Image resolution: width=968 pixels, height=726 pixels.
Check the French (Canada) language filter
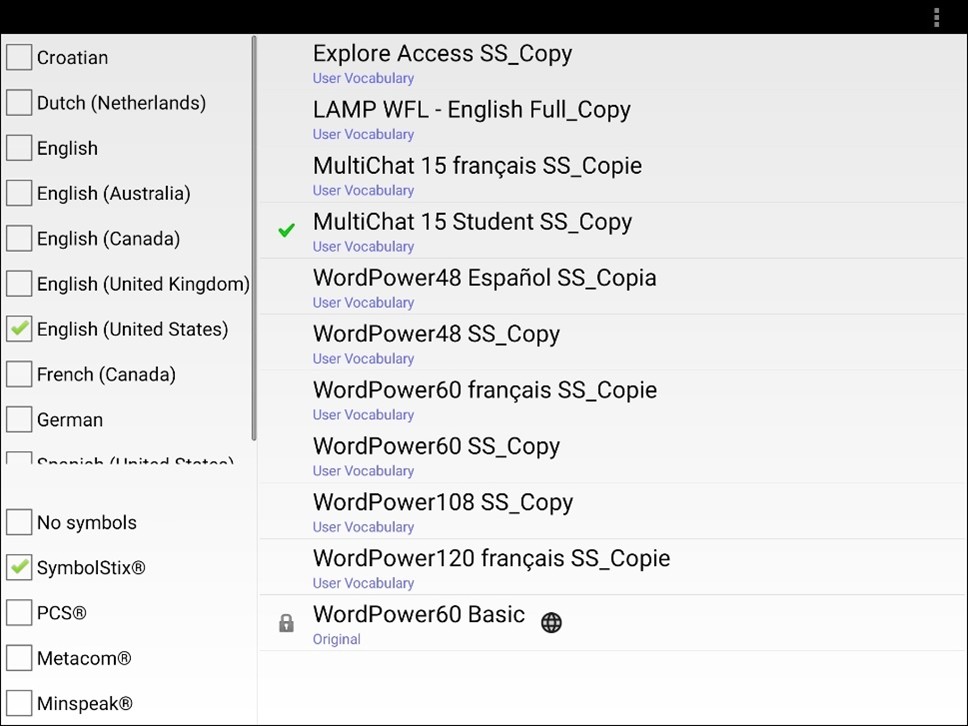pyautogui.click(x=19, y=374)
